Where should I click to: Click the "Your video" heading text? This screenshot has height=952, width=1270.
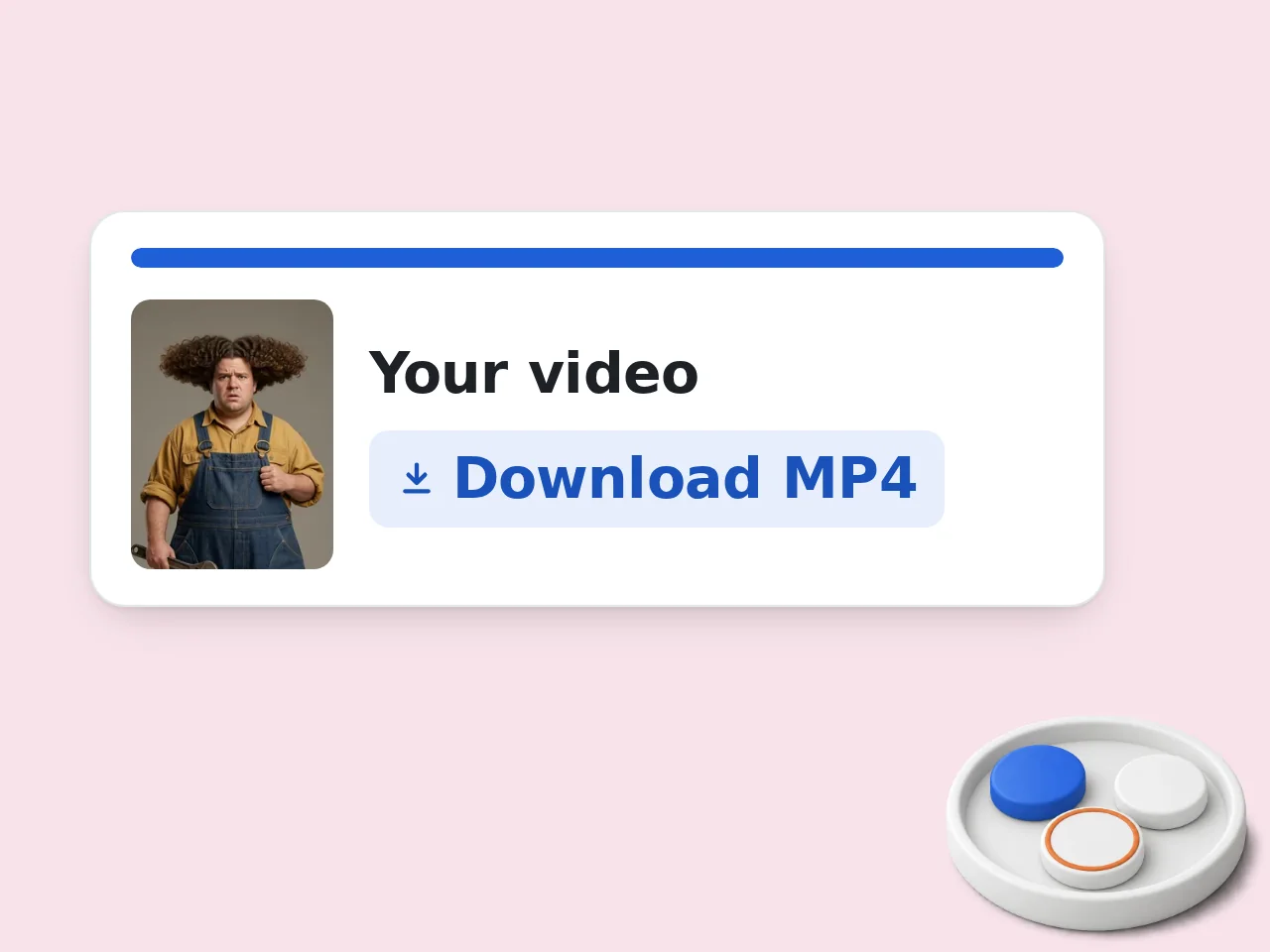(534, 373)
